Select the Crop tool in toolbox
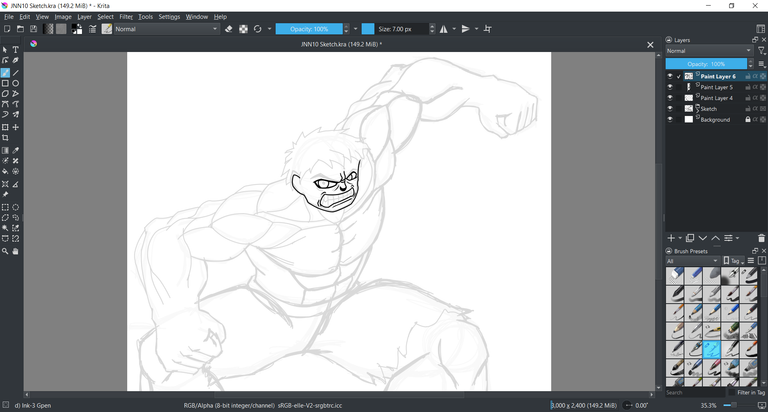 (5, 138)
